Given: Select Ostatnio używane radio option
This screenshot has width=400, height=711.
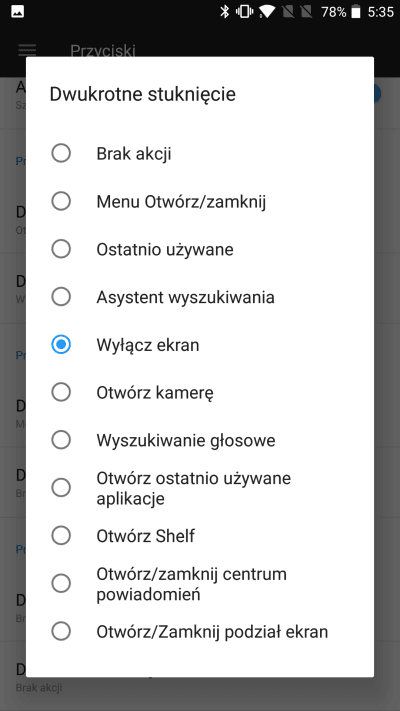Looking at the screenshot, I should pos(61,249).
